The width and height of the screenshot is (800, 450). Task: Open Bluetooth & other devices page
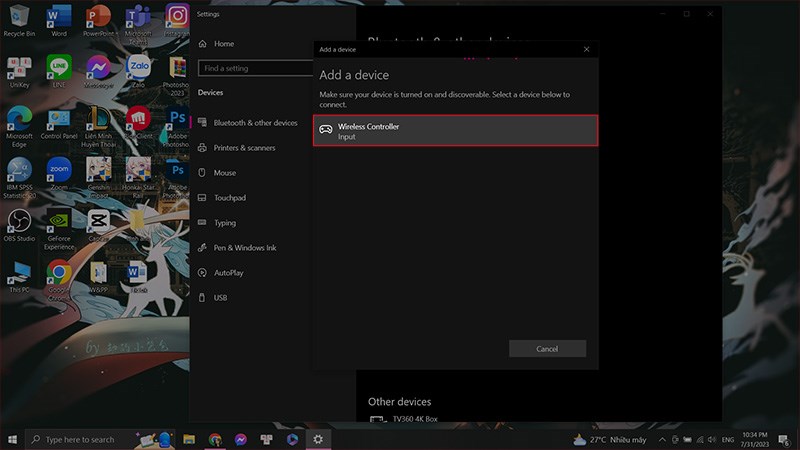click(x=255, y=123)
